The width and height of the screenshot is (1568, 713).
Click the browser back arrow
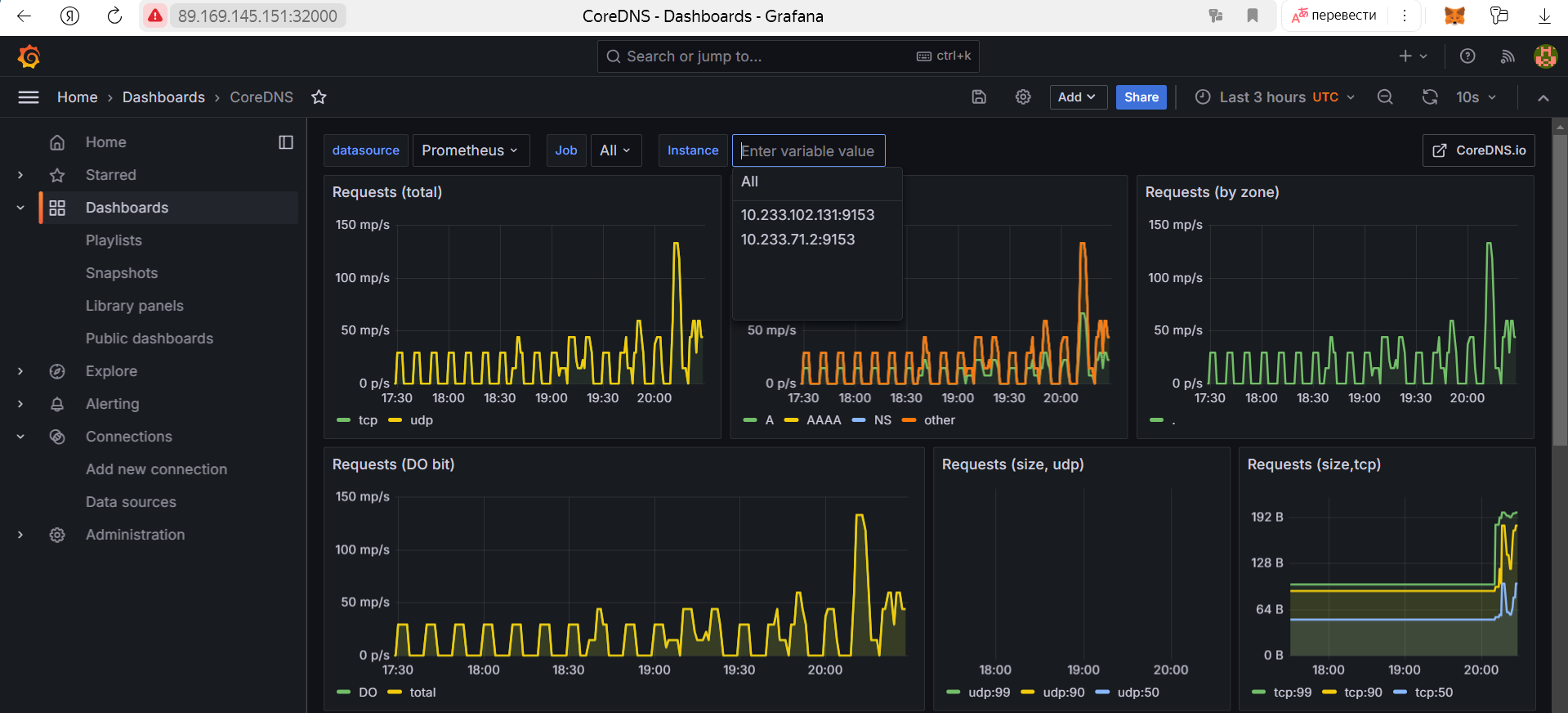tap(24, 16)
